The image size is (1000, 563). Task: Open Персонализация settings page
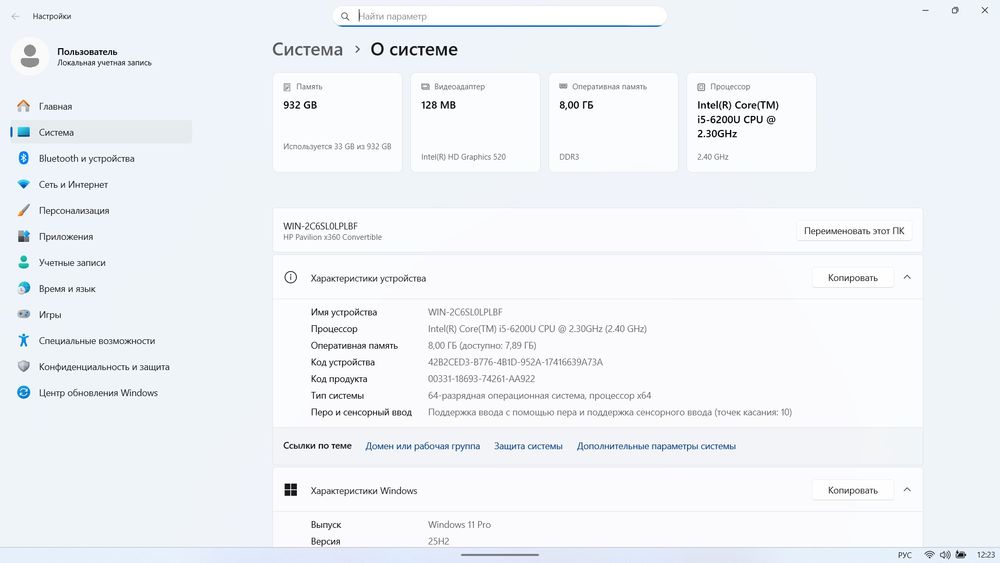coord(101,210)
